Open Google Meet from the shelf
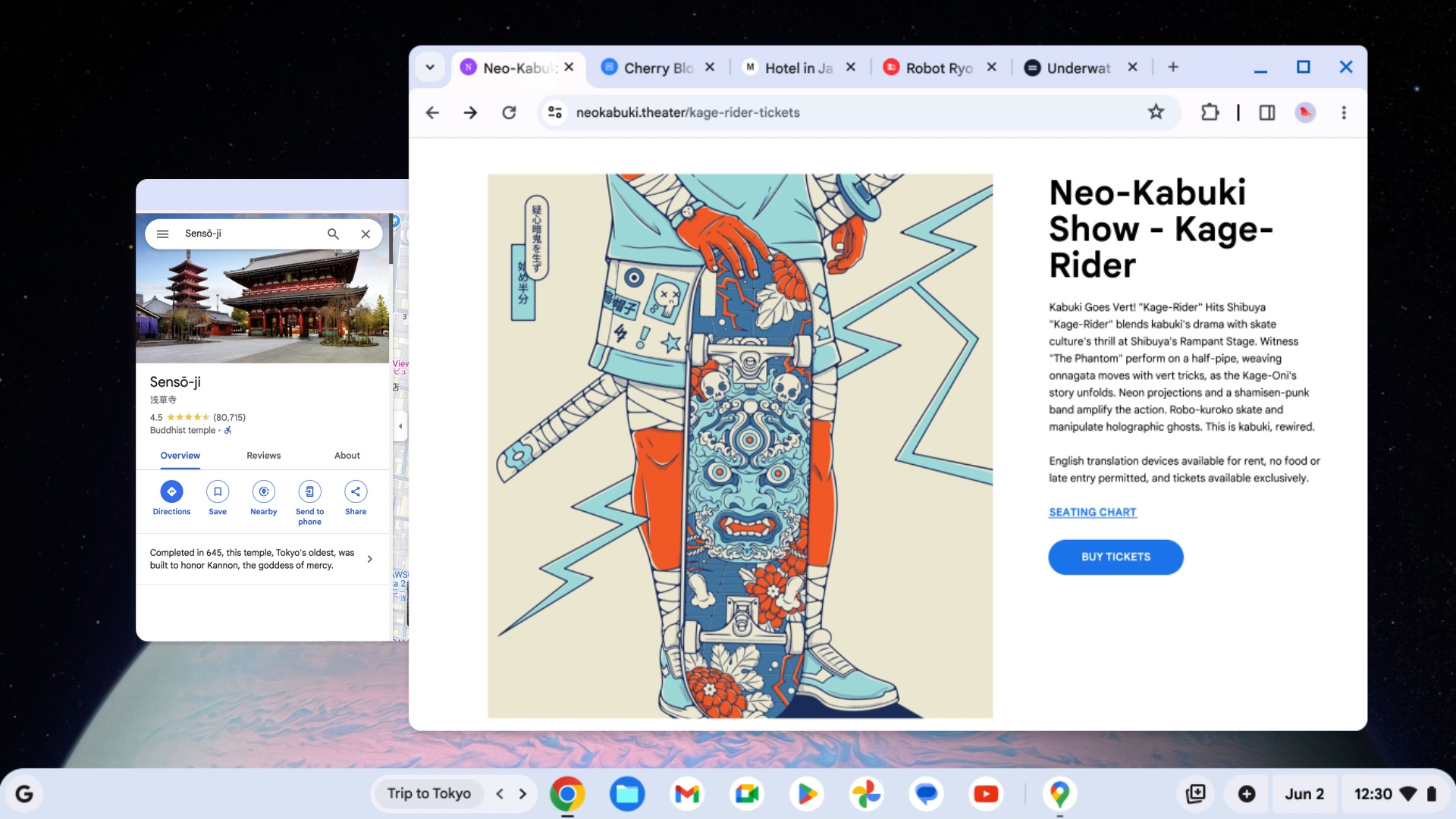Image resolution: width=1456 pixels, height=819 pixels. tap(747, 794)
